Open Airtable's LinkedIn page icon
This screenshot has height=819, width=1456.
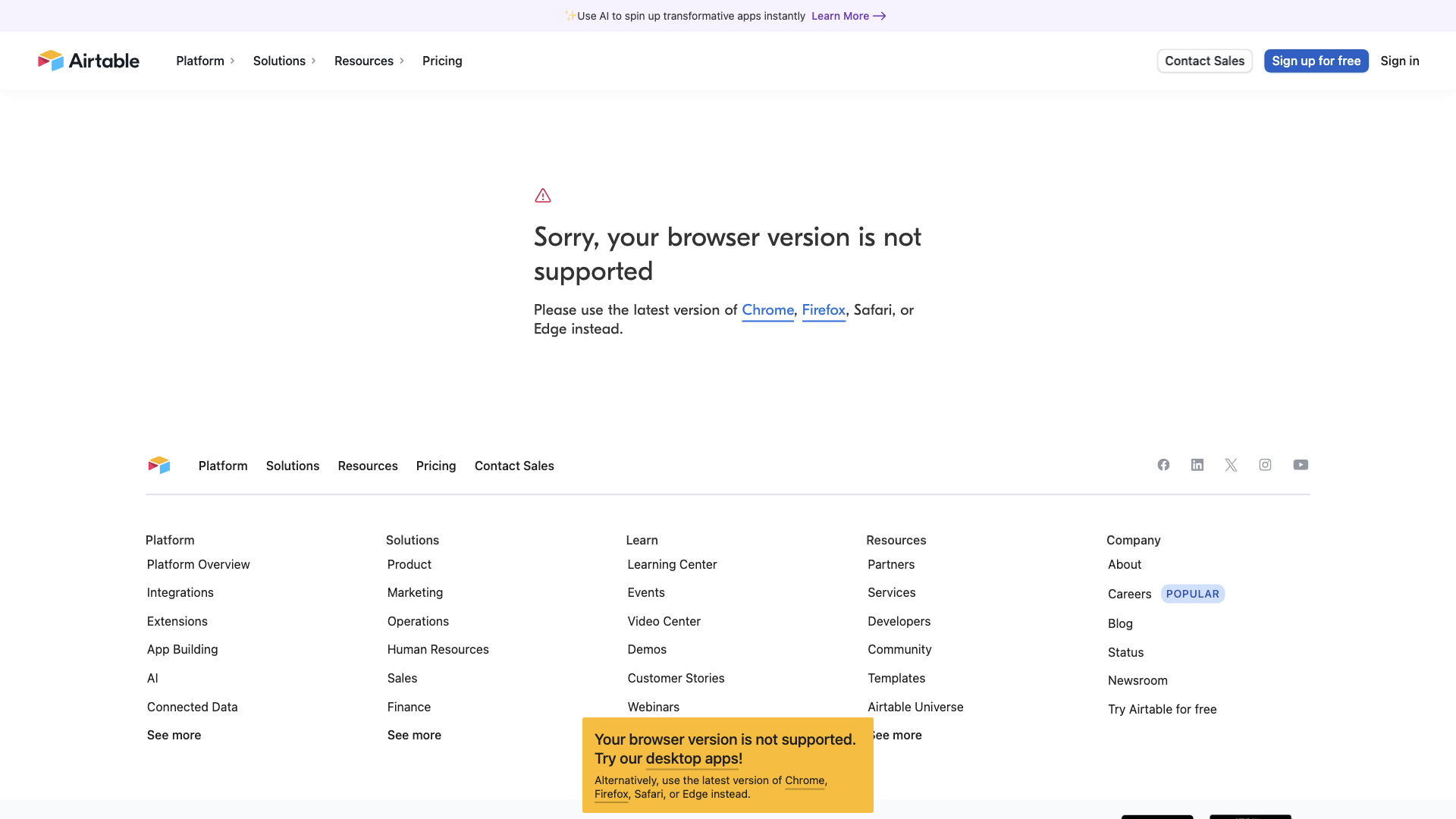[x=1197, y=465]
